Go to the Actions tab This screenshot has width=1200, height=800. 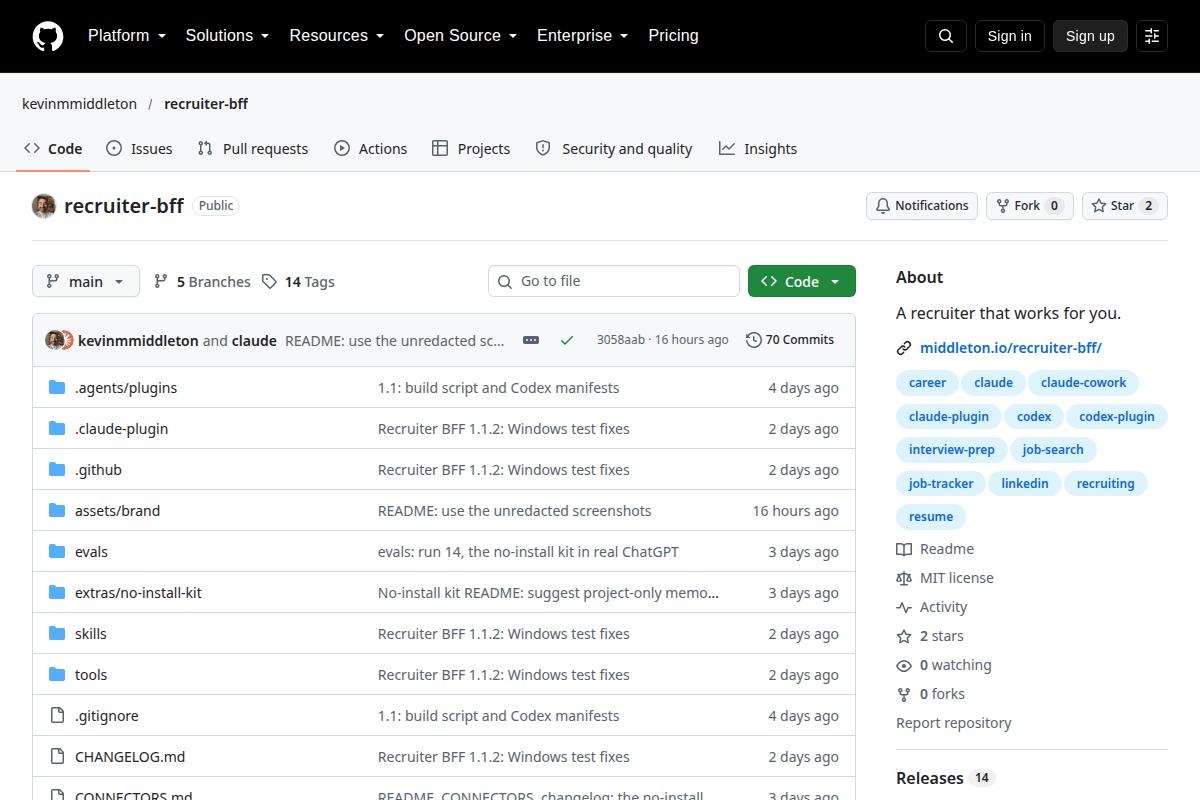(371, 149)
